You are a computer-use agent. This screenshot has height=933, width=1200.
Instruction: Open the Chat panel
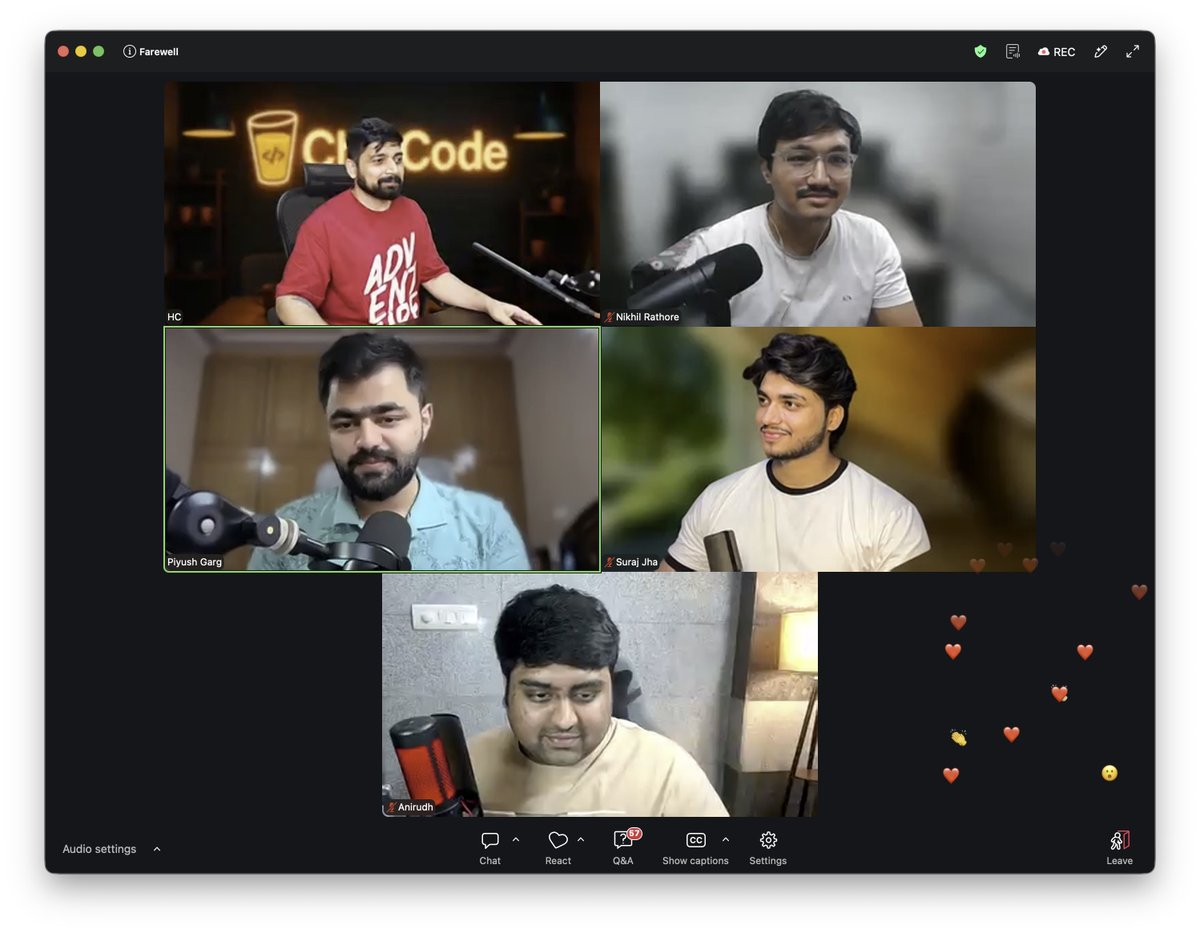pos(490,847)
